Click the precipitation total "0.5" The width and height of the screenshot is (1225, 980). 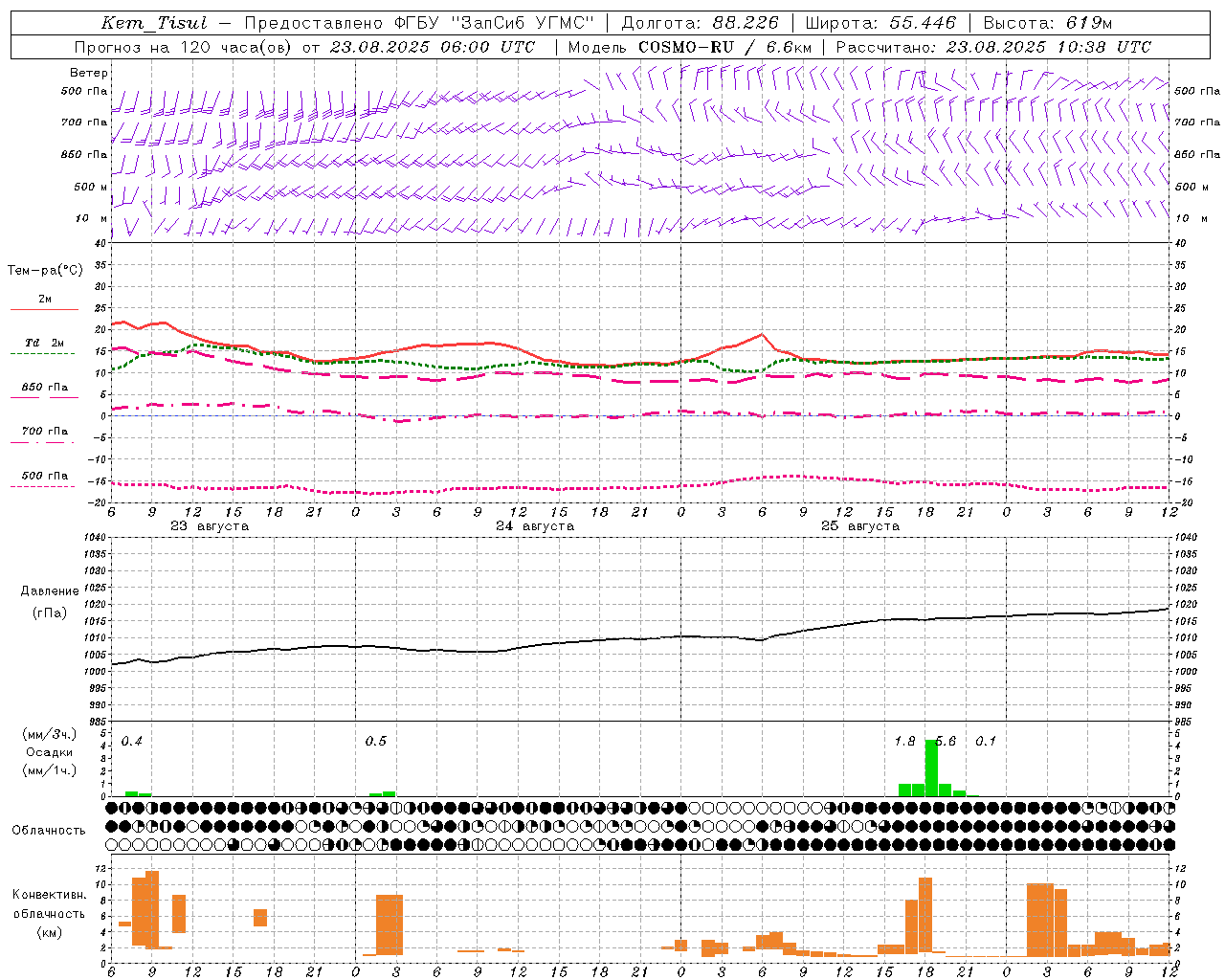click(376, 742)
